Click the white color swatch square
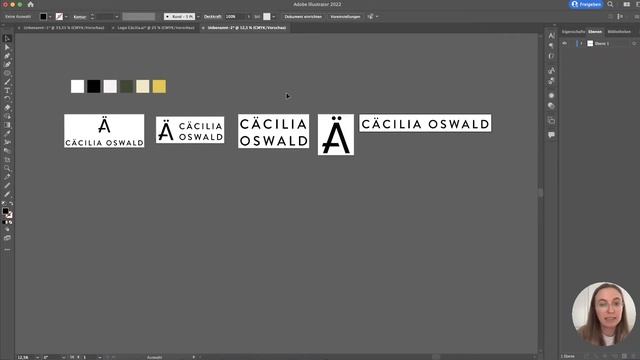The height and width of the screenshot is (360, 640). pyautogui.click(x=78, y=87)
